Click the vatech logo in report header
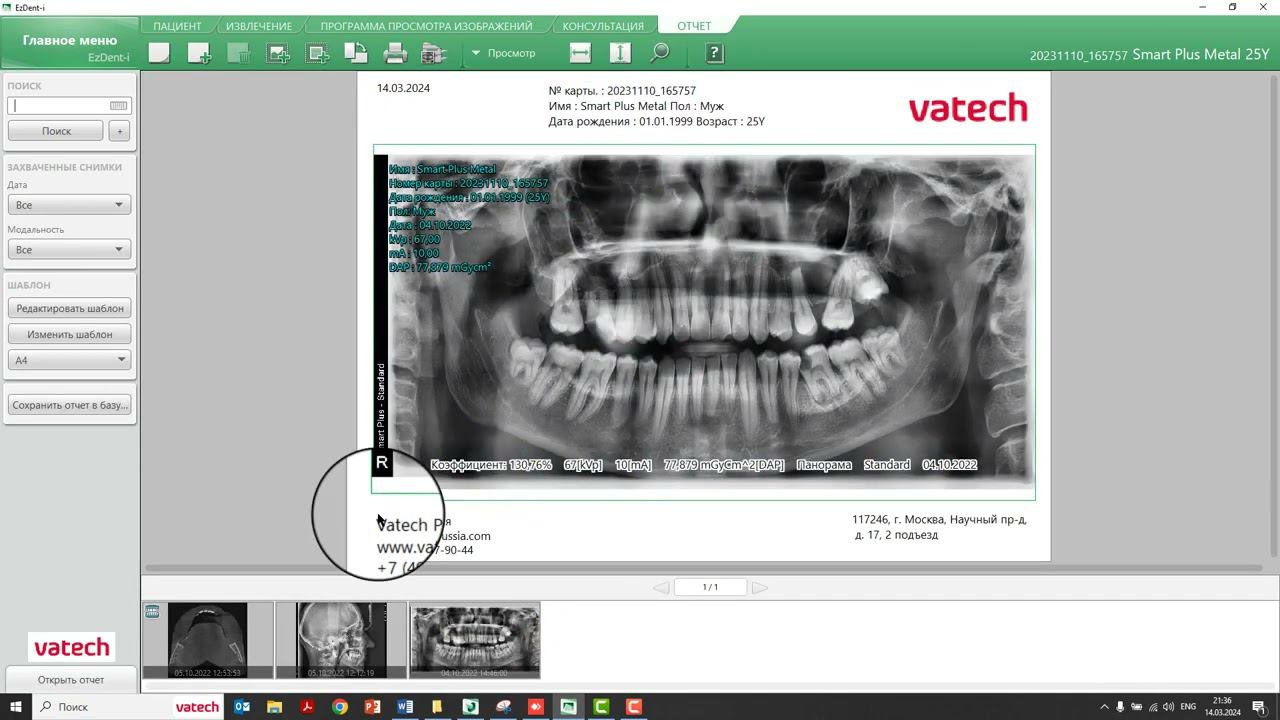 tap(968, 107)
